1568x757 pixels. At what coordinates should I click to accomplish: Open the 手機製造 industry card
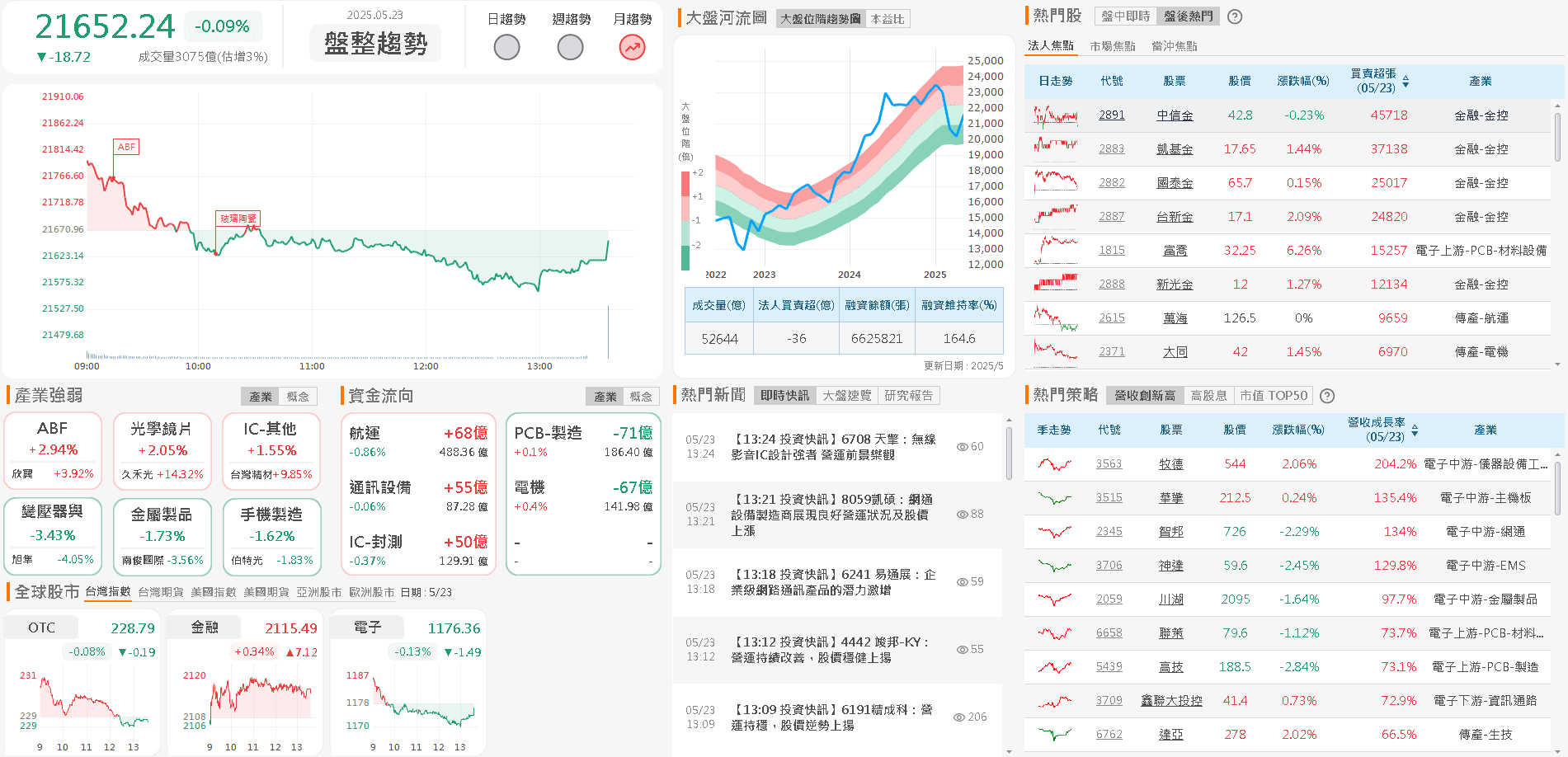(271, 536)
